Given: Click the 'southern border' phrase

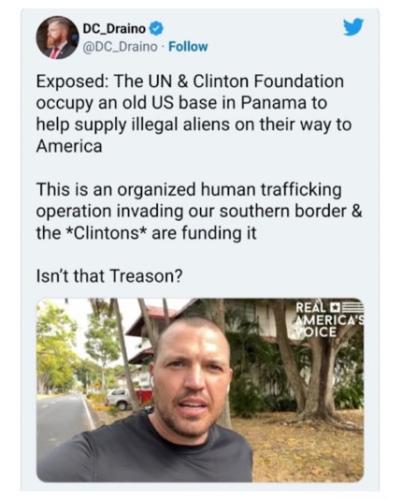Looking at the screenshot, I should (283, 211).
